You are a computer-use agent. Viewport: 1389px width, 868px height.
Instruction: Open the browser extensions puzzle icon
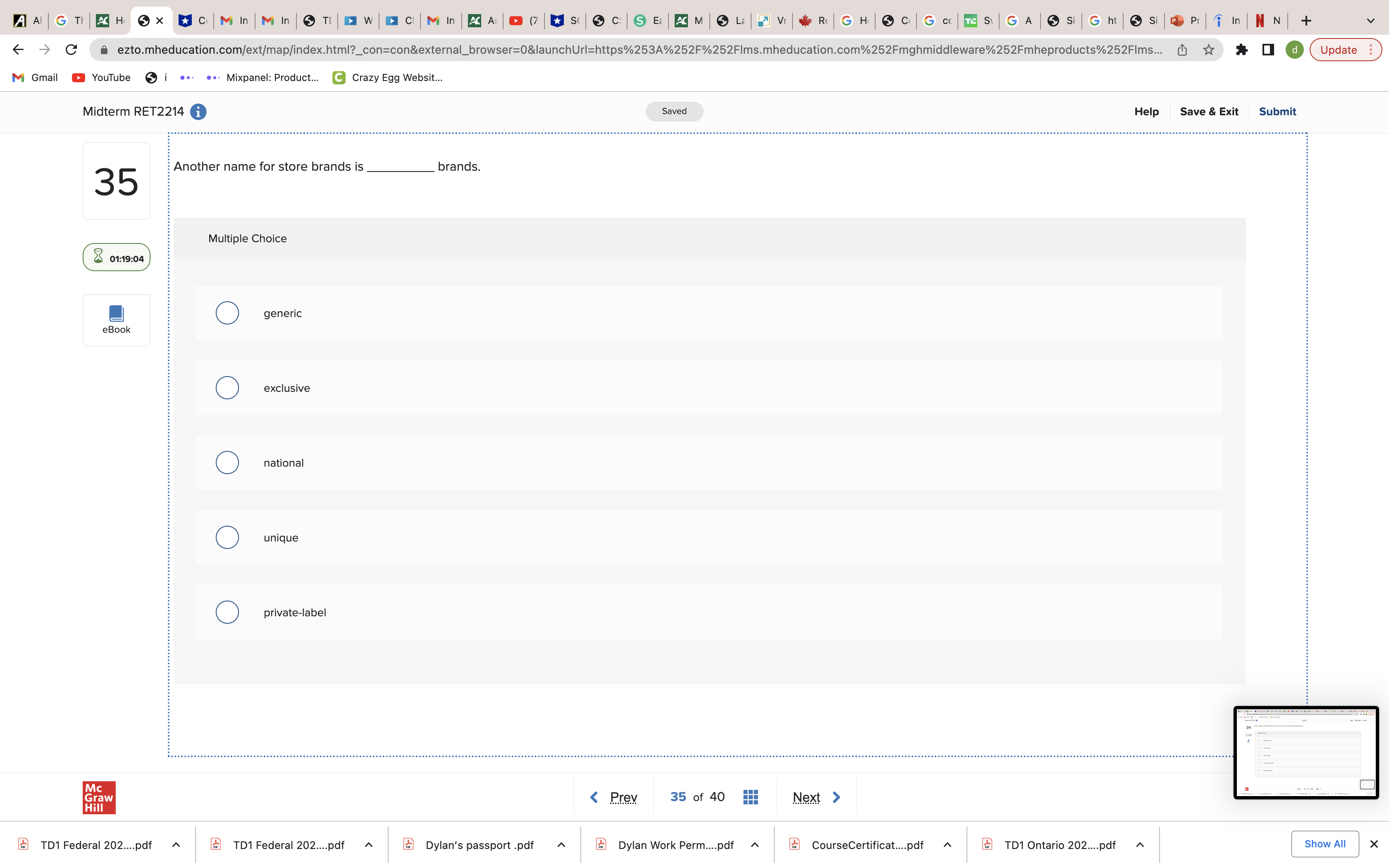point(1241,50)
